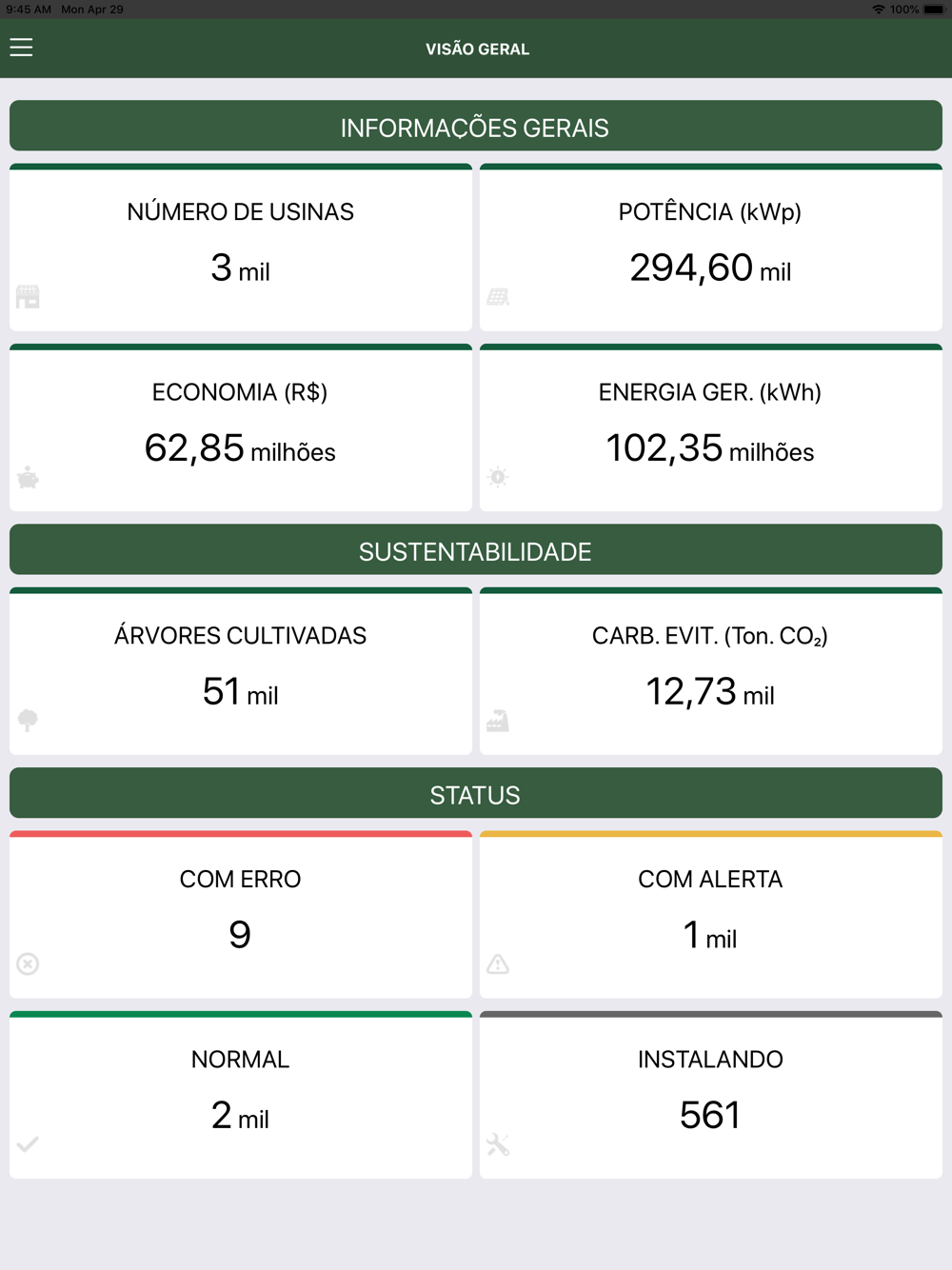Click the warning triangle alert icon

(498, 964)
